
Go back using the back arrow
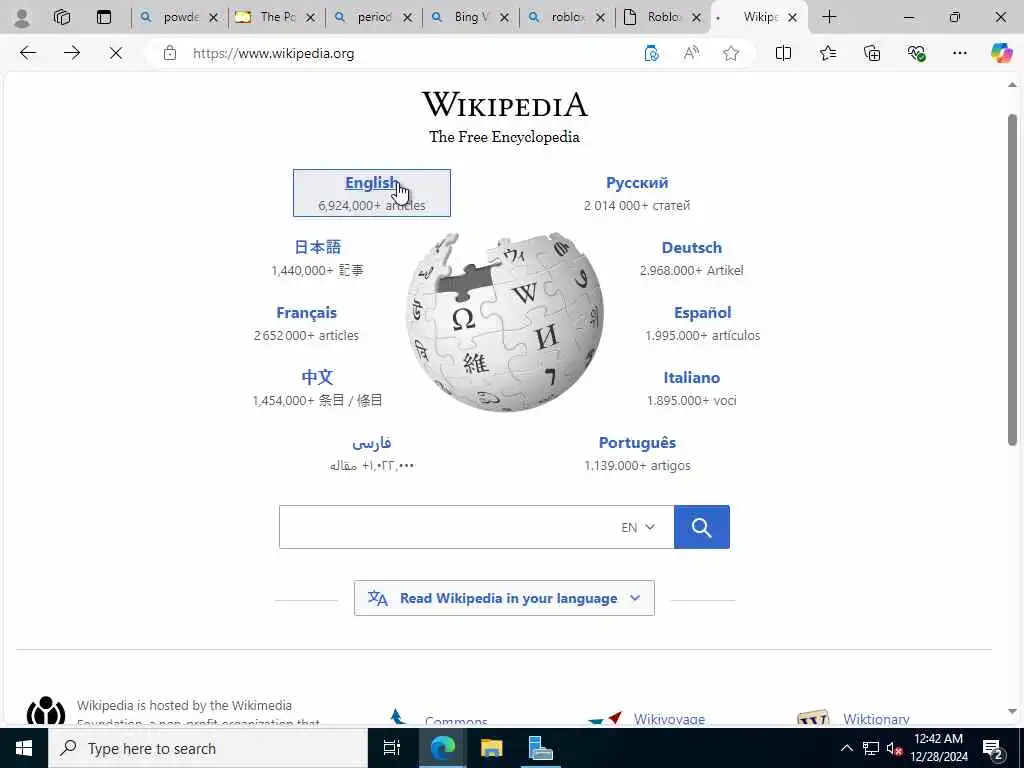pos(28,53)
